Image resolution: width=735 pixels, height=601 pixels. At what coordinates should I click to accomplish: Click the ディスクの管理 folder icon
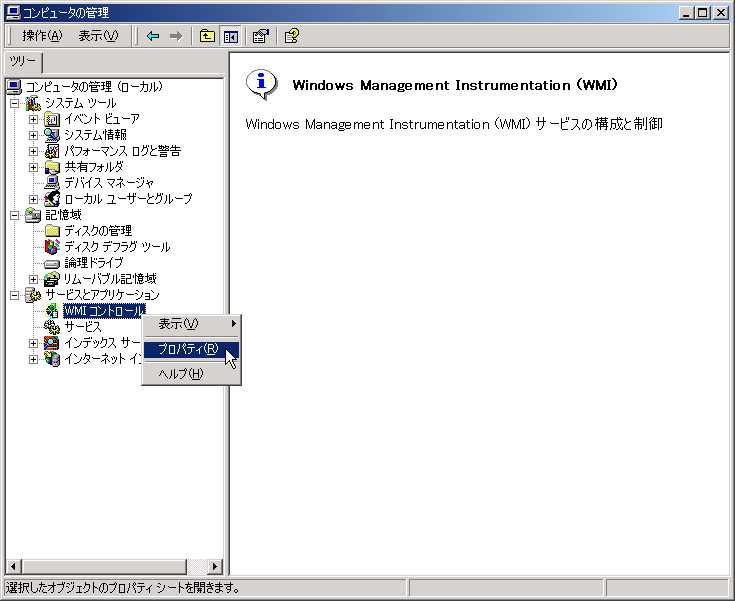coord(52,231)
